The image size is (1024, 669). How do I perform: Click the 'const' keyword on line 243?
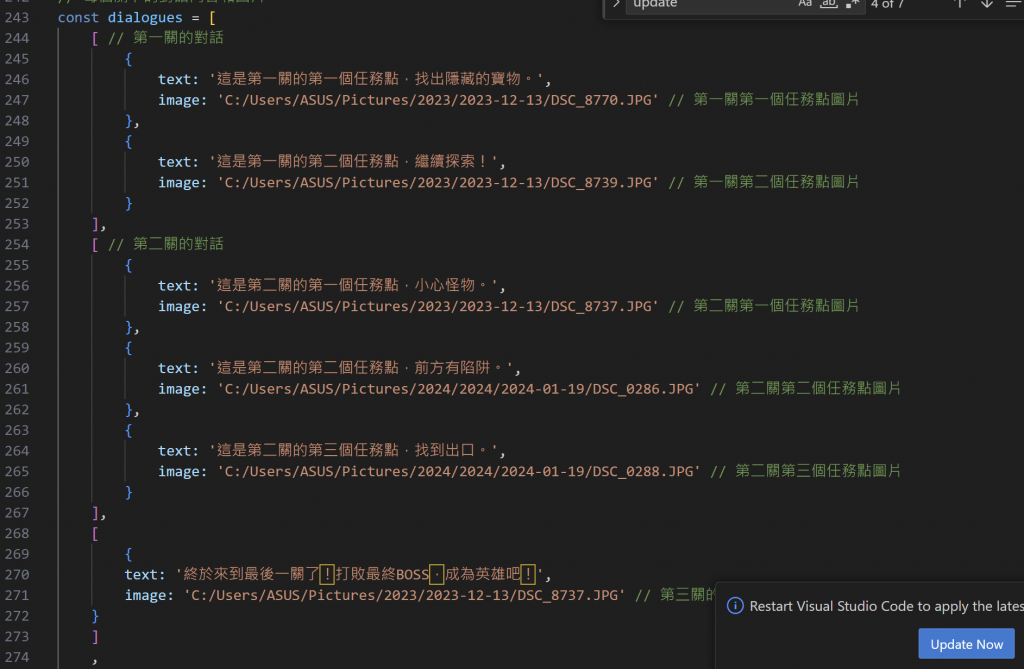78,18
